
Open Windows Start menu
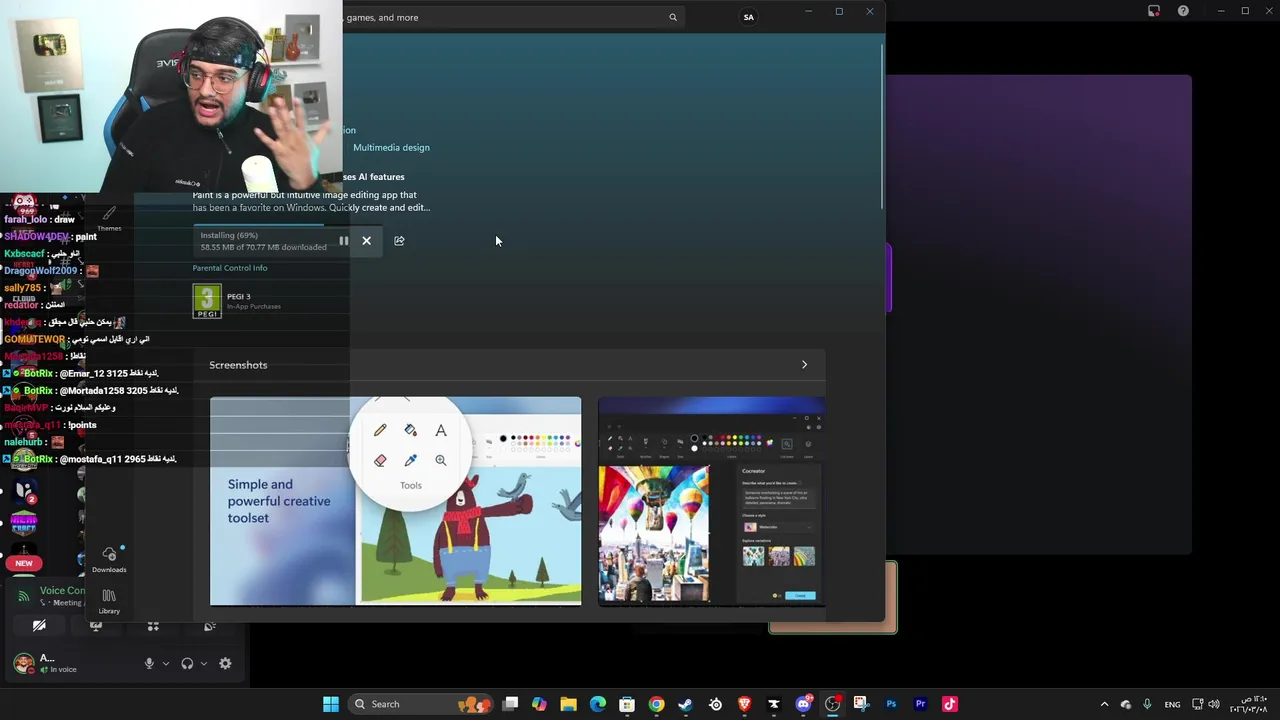(331, 704)
